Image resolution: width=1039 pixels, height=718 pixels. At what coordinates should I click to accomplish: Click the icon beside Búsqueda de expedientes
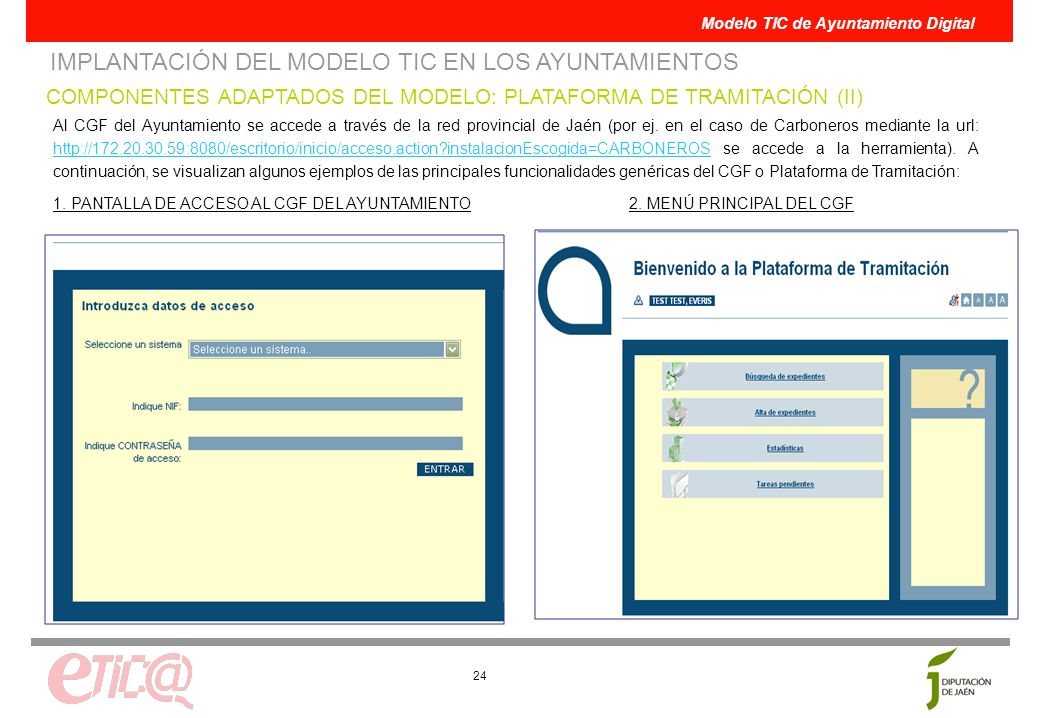[x=675, y=376]
